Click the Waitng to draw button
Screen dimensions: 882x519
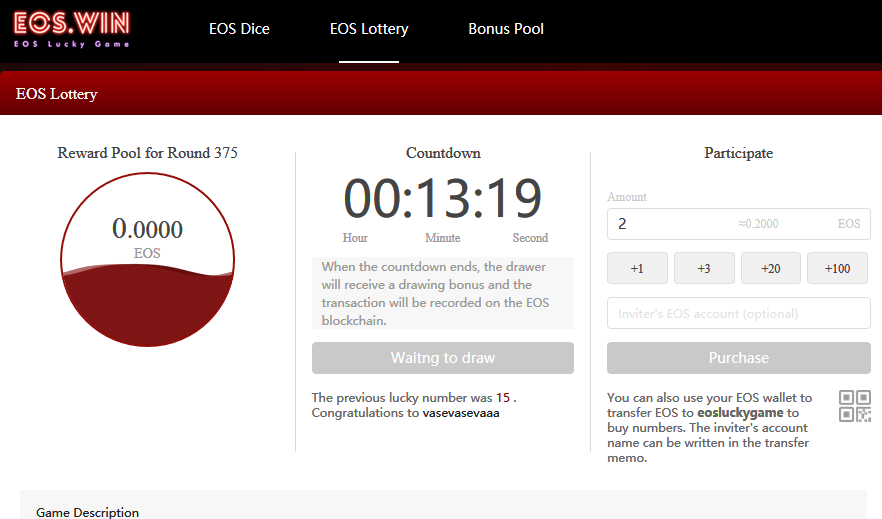click(x=443, y=358)
